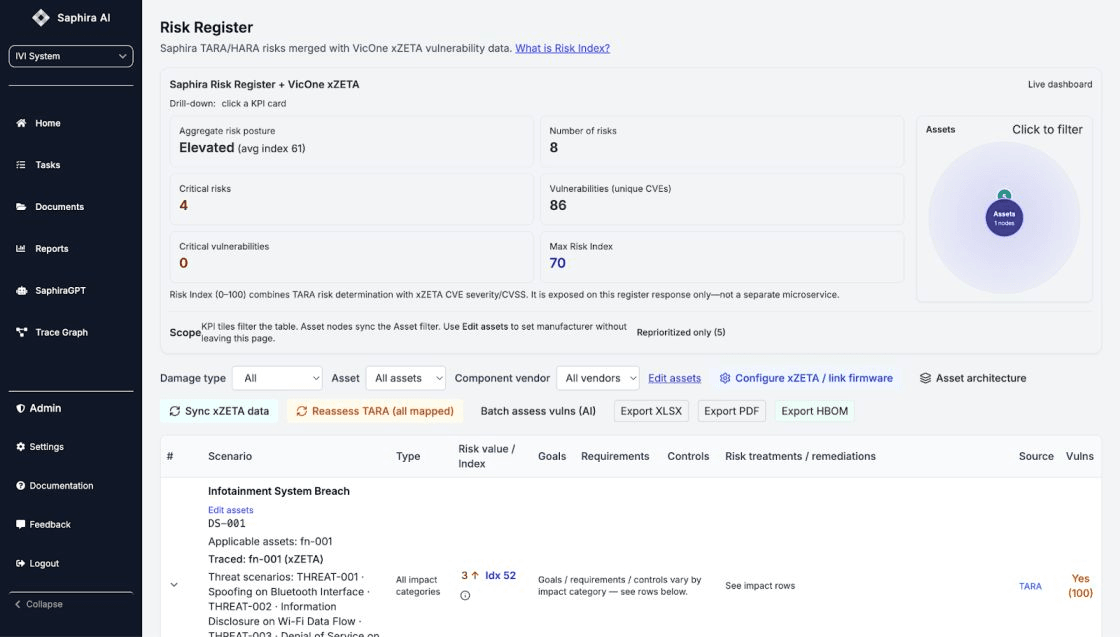Image resolution: width=1120 pixels, height=637 pixels.
Task: Open Settings gear in sidebar
Action: pos(21,447)
